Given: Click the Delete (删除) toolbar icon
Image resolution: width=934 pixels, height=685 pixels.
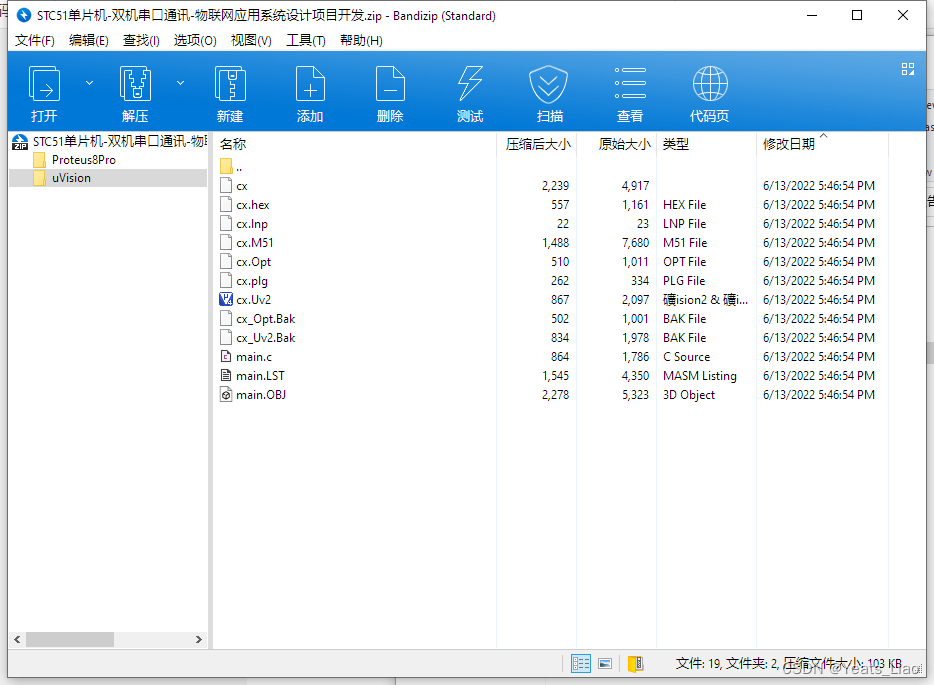Looking at the screenshot, I should point(390,83).
